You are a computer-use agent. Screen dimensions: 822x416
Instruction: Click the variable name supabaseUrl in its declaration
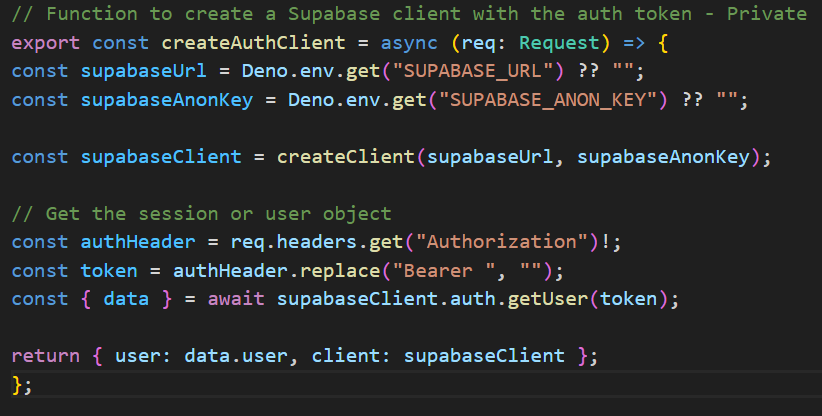click(143, 71)
